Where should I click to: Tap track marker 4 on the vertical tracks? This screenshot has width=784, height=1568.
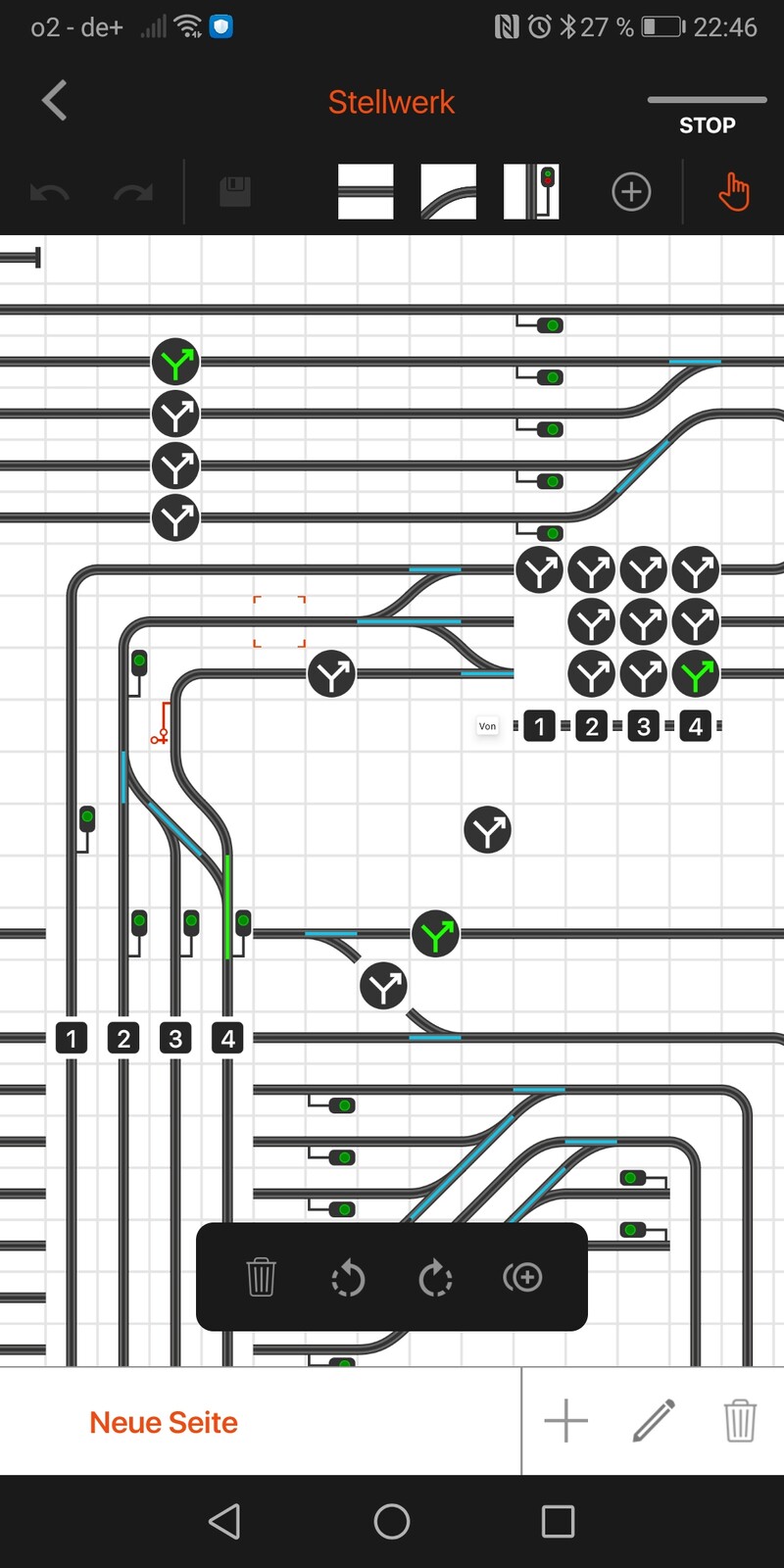click(227, 1038)
